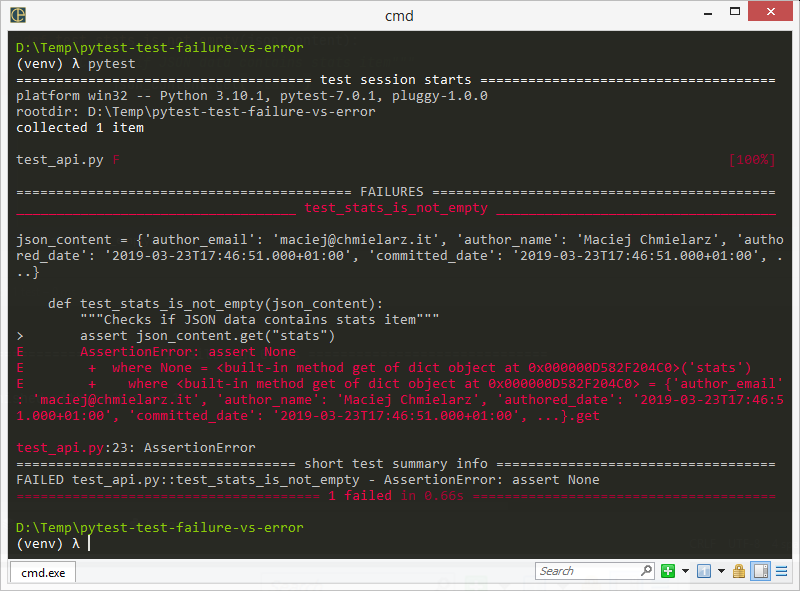
Task: Click the green new console plus icon
Action: tap(668, 571)
